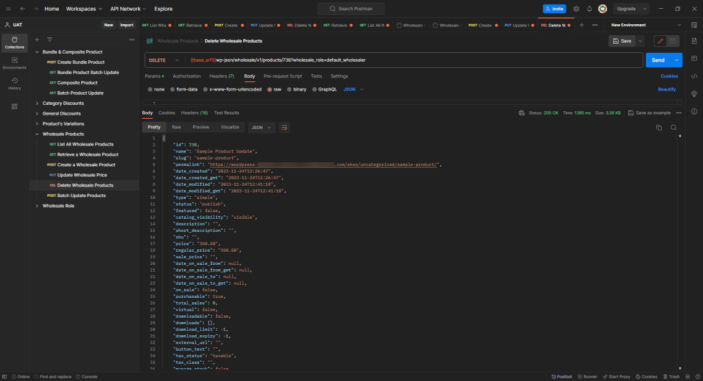This screenshot has width=703, height=381.
Task: Search the response using magnifier icon
Action: click(x=673, y=128)
